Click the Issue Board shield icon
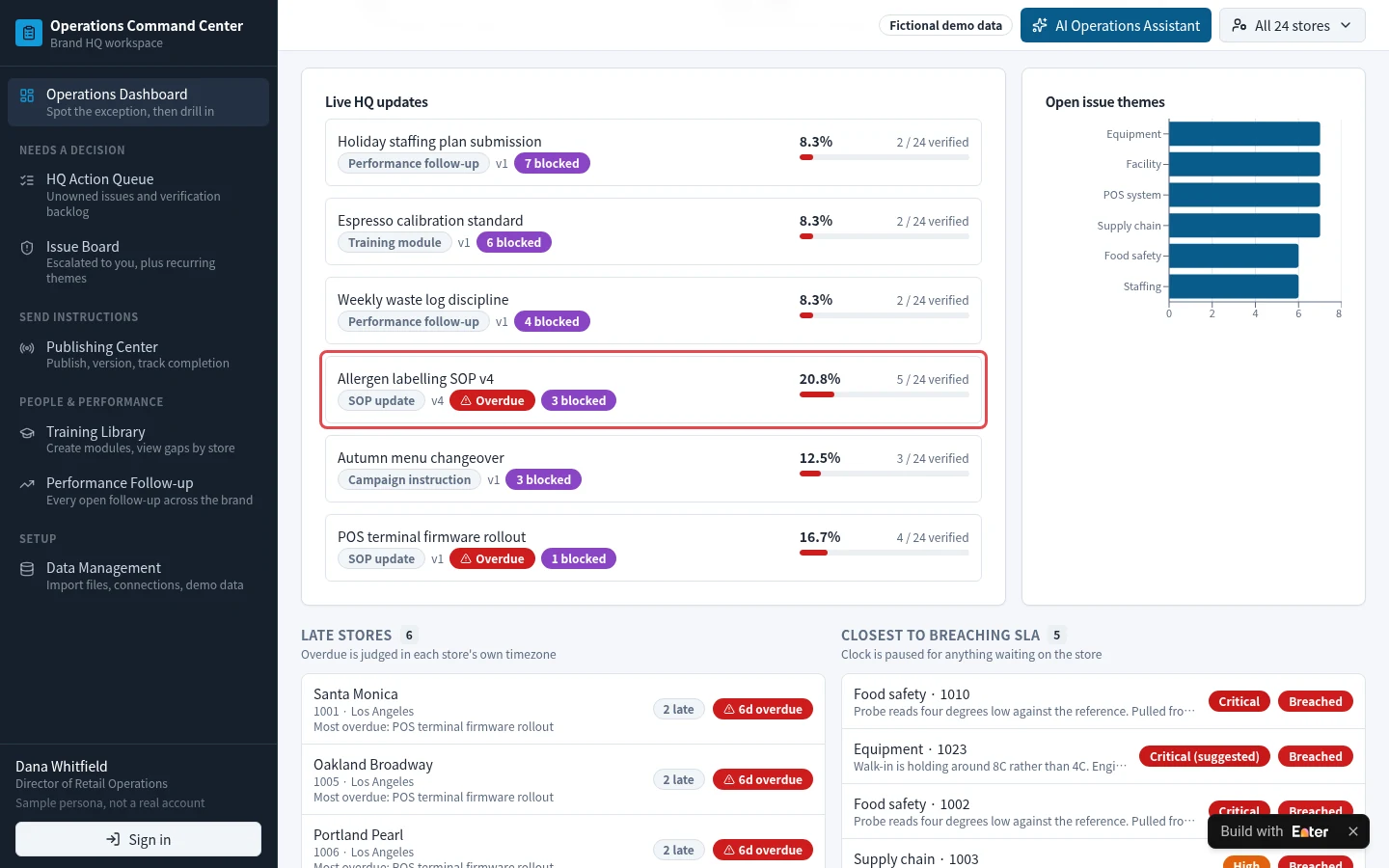1389x868 pixels. [x=27, y=248]
